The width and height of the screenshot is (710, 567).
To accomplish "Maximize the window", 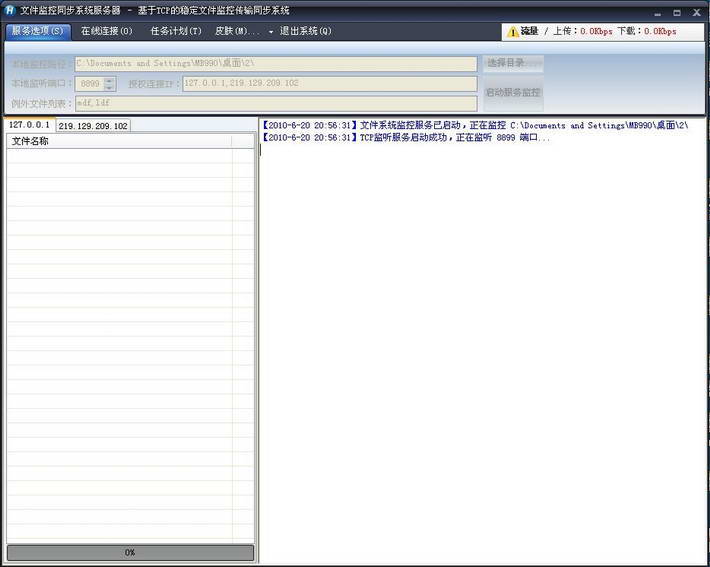I will click(x=677, y=13).
